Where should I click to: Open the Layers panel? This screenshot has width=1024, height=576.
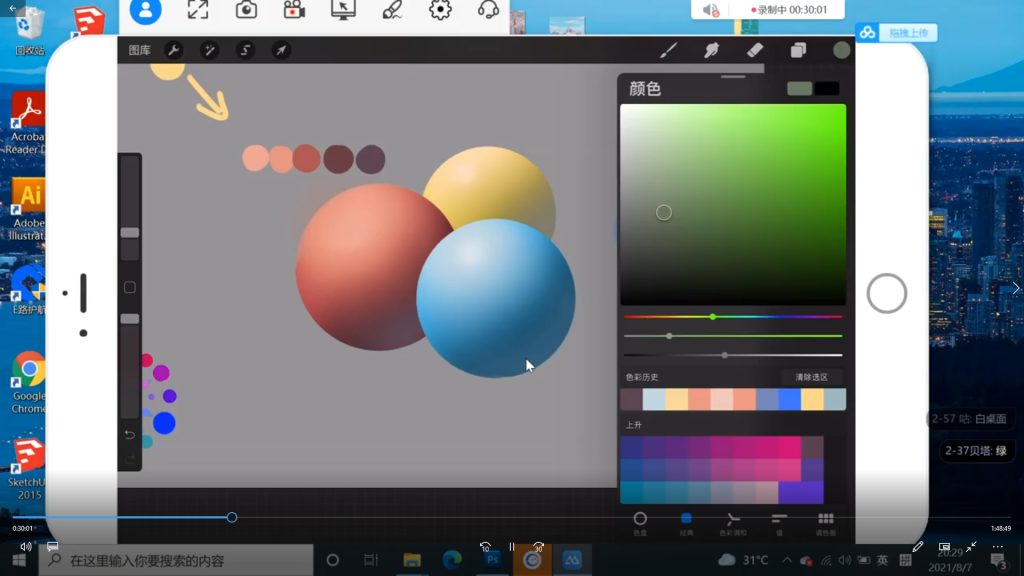tap(798, 50)
